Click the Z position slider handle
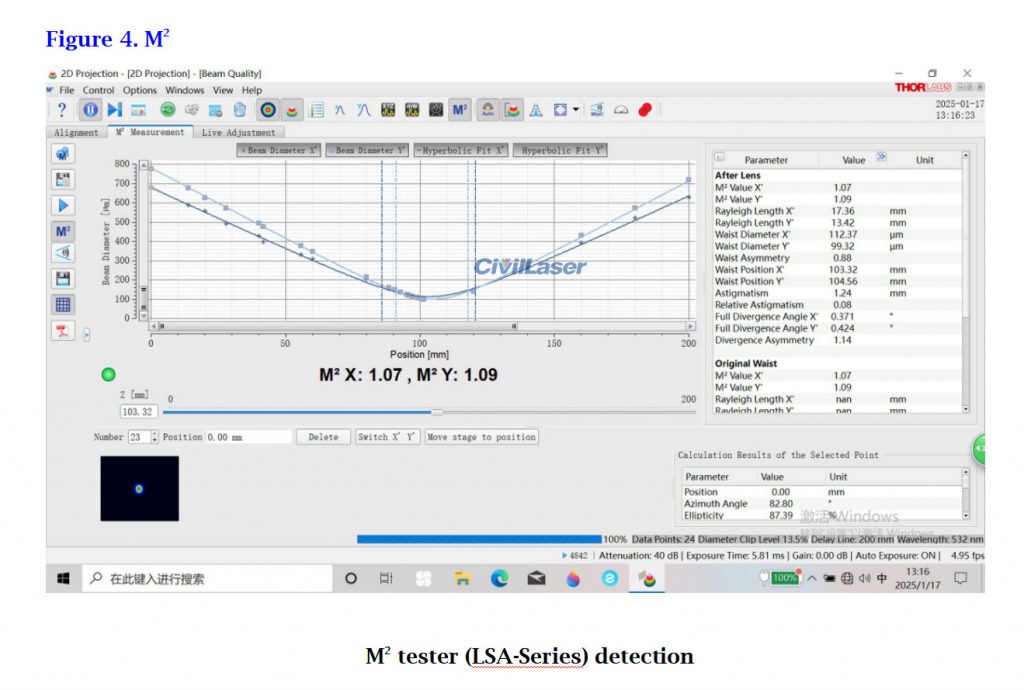Viewport: 1024px width, 690px height. 437,411
